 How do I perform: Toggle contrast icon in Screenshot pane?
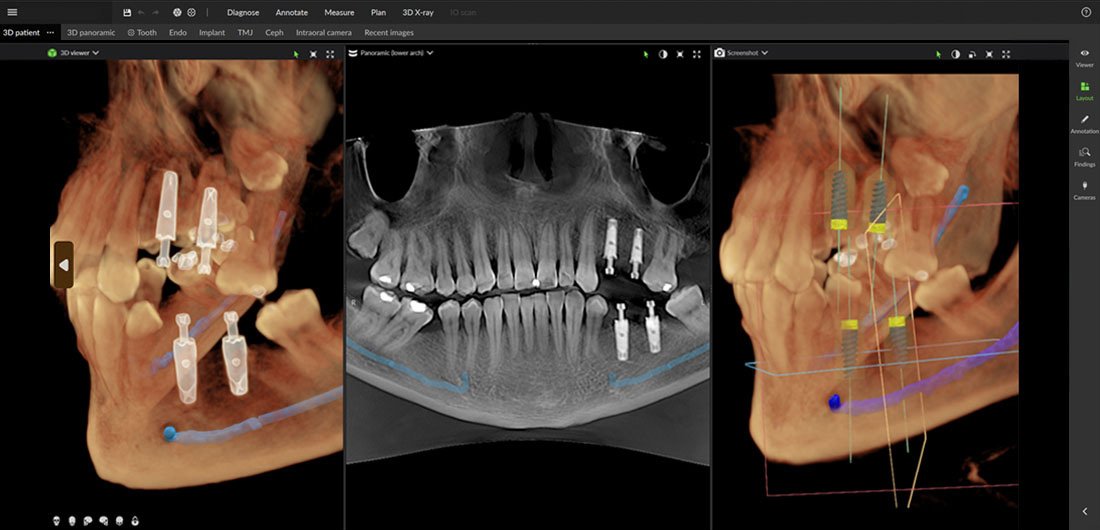click(x=955, y=53)
